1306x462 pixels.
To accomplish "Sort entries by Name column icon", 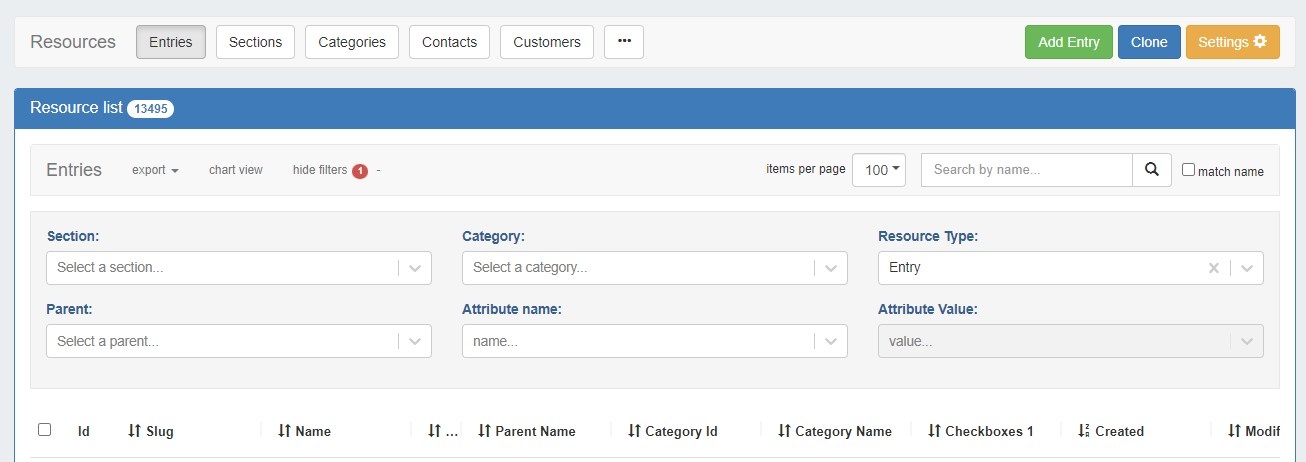I will click(x=284, y=431).
